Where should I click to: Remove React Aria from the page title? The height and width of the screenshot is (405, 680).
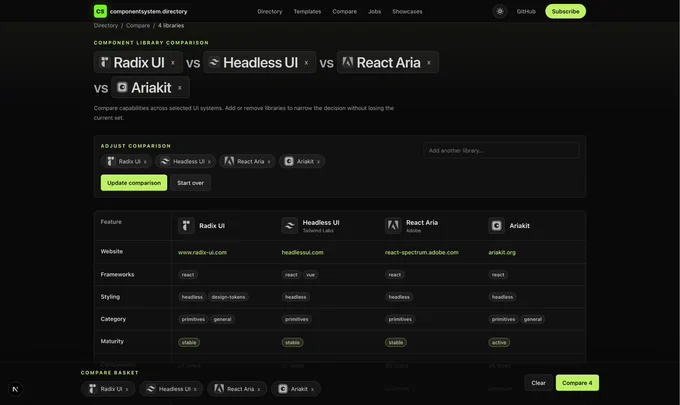pyautogui.click(x=429, y=63)
